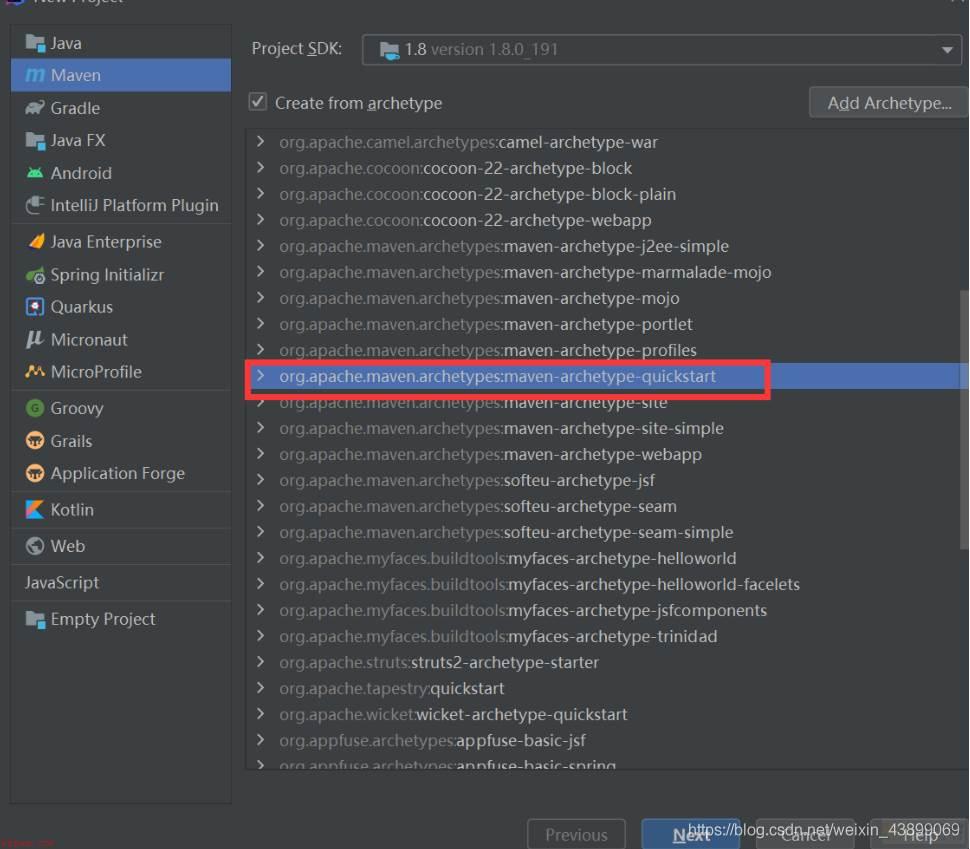
Task: Expand the maven-archetype-webapp entry
Action: pyautogui.click(x=260, y=454)
